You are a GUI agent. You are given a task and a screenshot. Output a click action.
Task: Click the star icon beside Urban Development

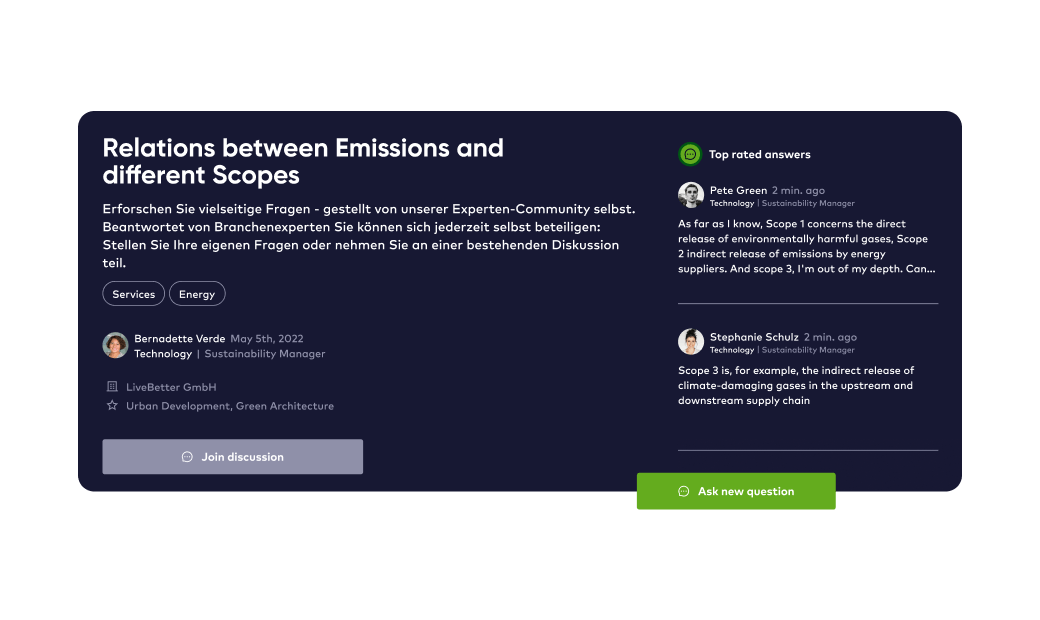[112, 405]
